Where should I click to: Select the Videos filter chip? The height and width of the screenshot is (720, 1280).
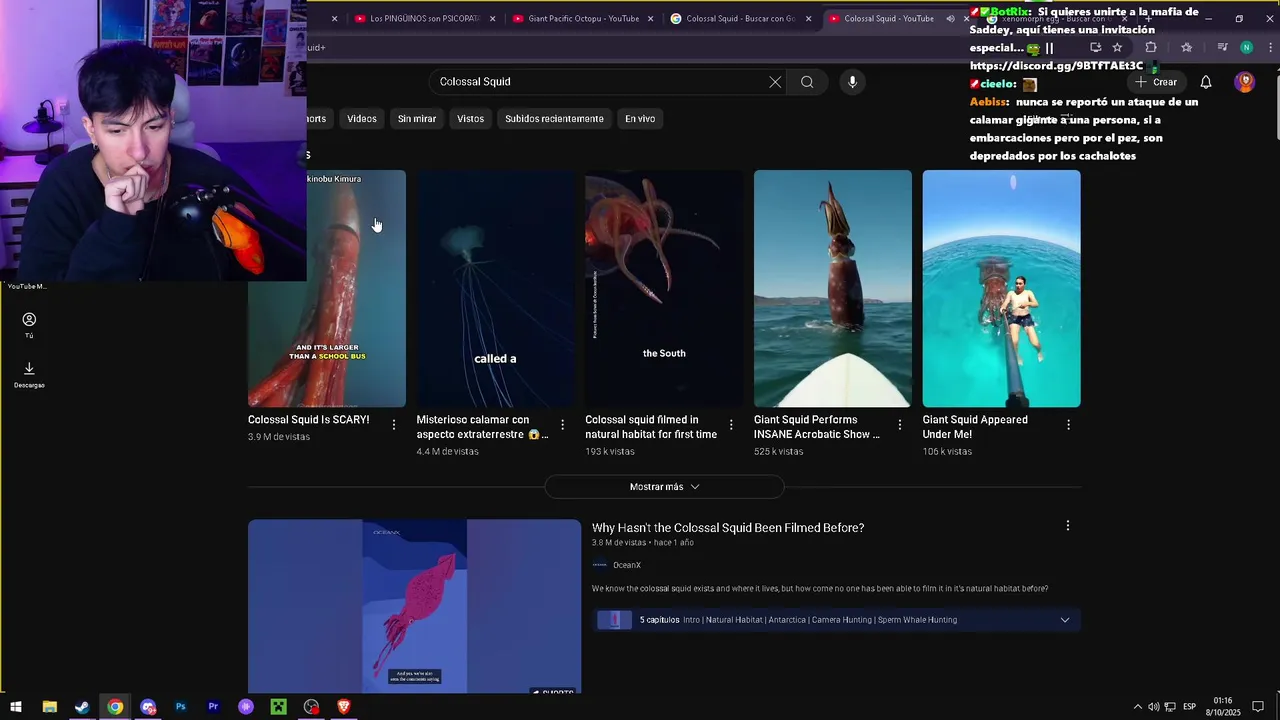click(362, 119)
